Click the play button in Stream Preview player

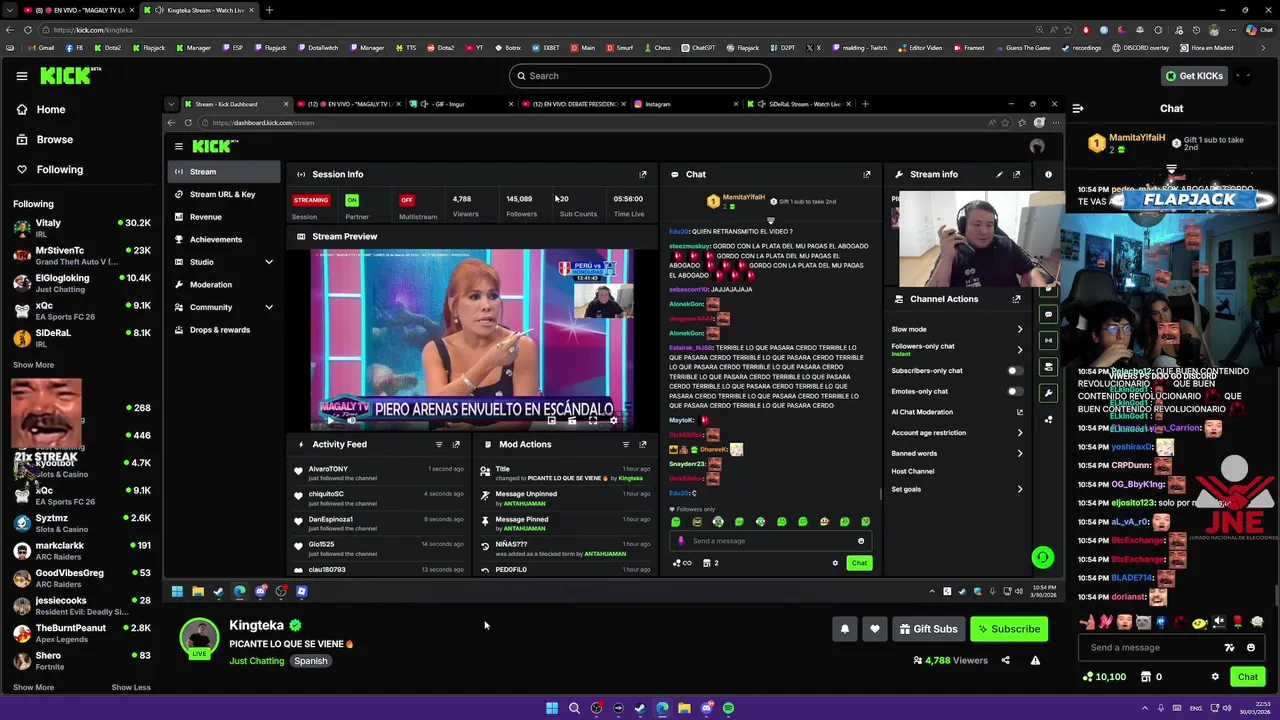330,420
